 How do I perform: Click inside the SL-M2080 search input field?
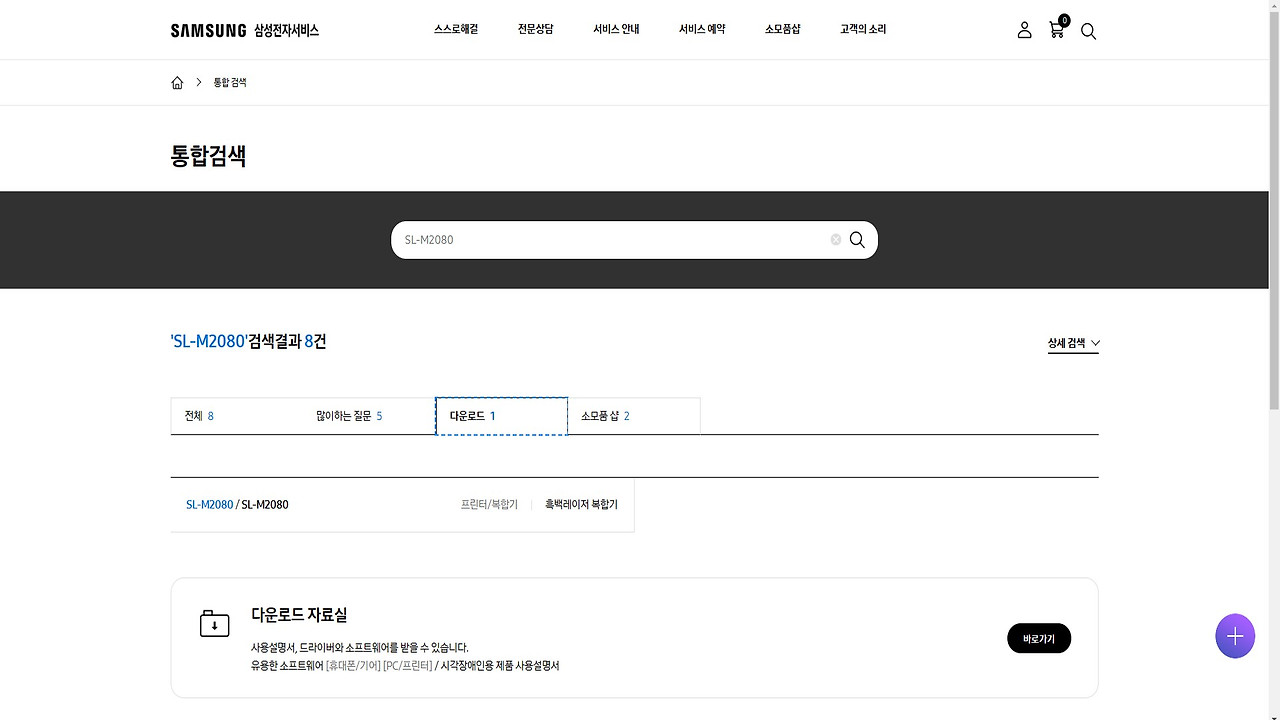click(x=600, y=239)
